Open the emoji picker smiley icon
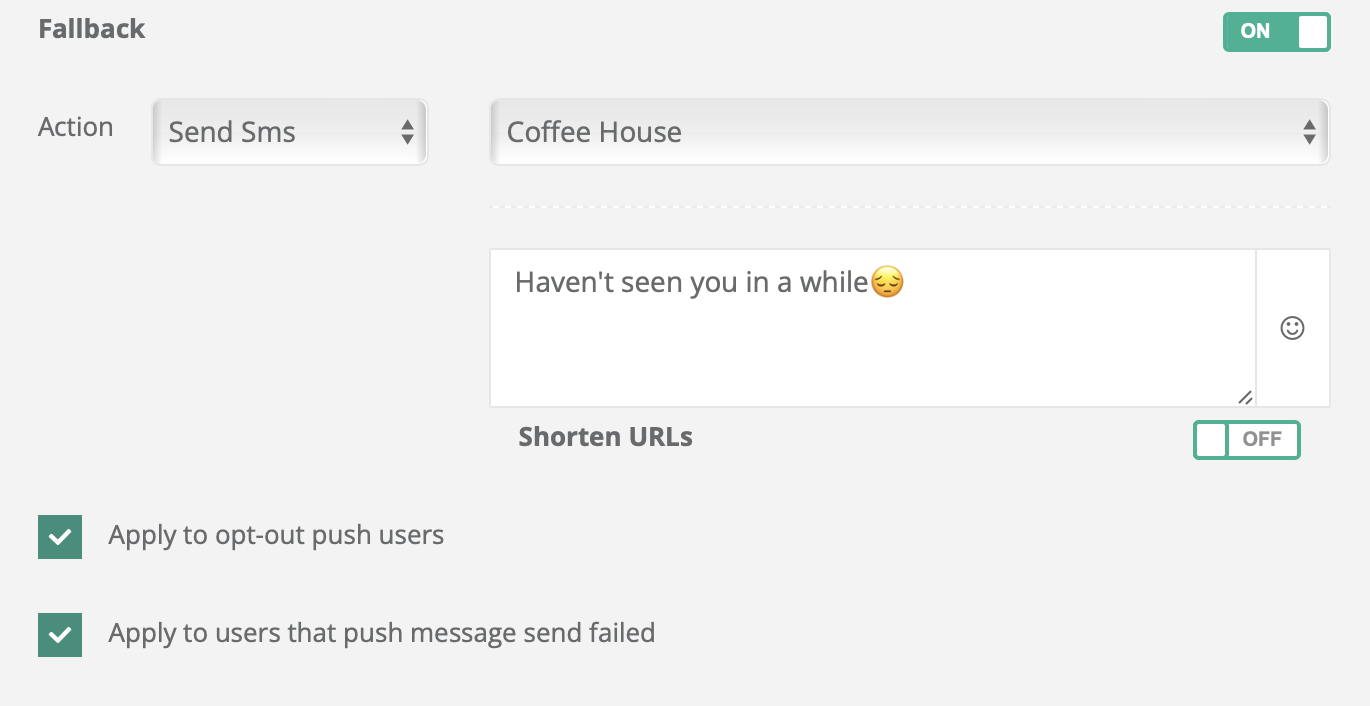Viewport: 1370px width, 706px height. pos(1292,328)
